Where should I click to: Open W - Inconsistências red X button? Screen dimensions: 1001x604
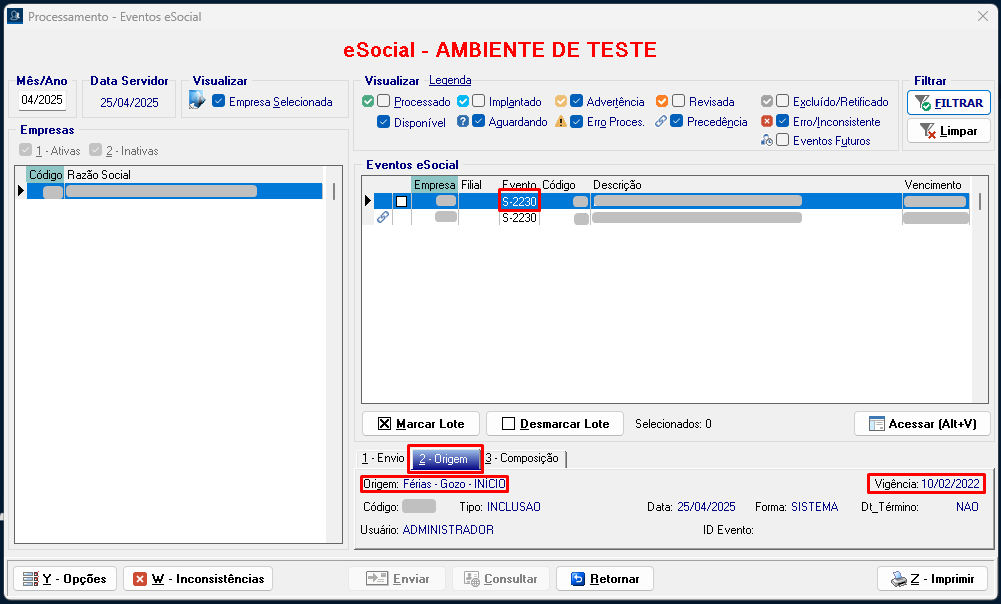tap(197, 579)
